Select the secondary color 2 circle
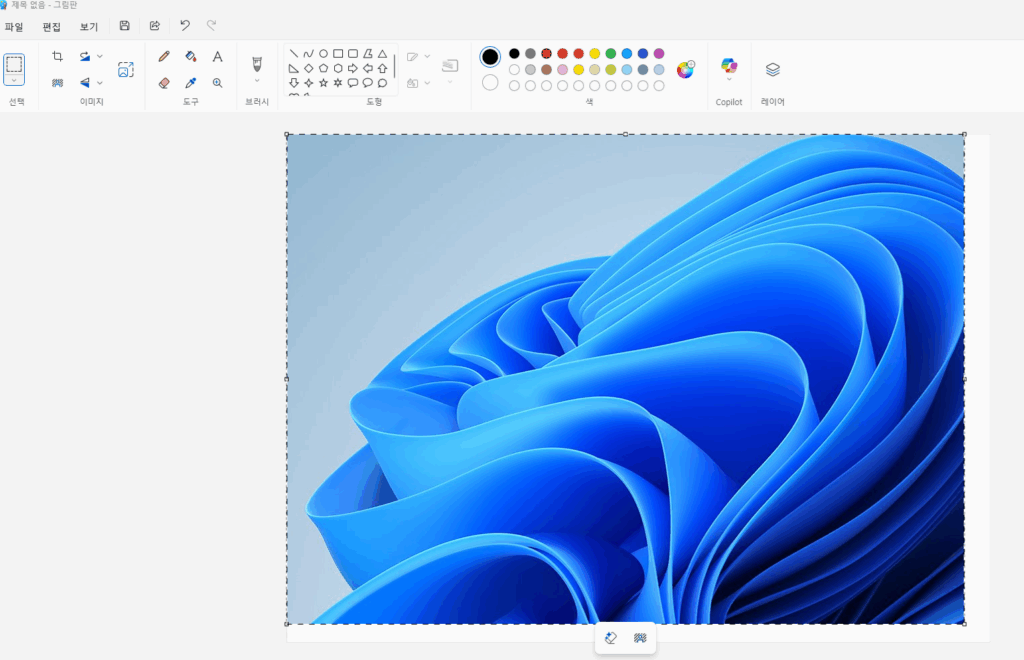Image resolution: width=1024 pixels, height=660 pixels. (490, 82)
